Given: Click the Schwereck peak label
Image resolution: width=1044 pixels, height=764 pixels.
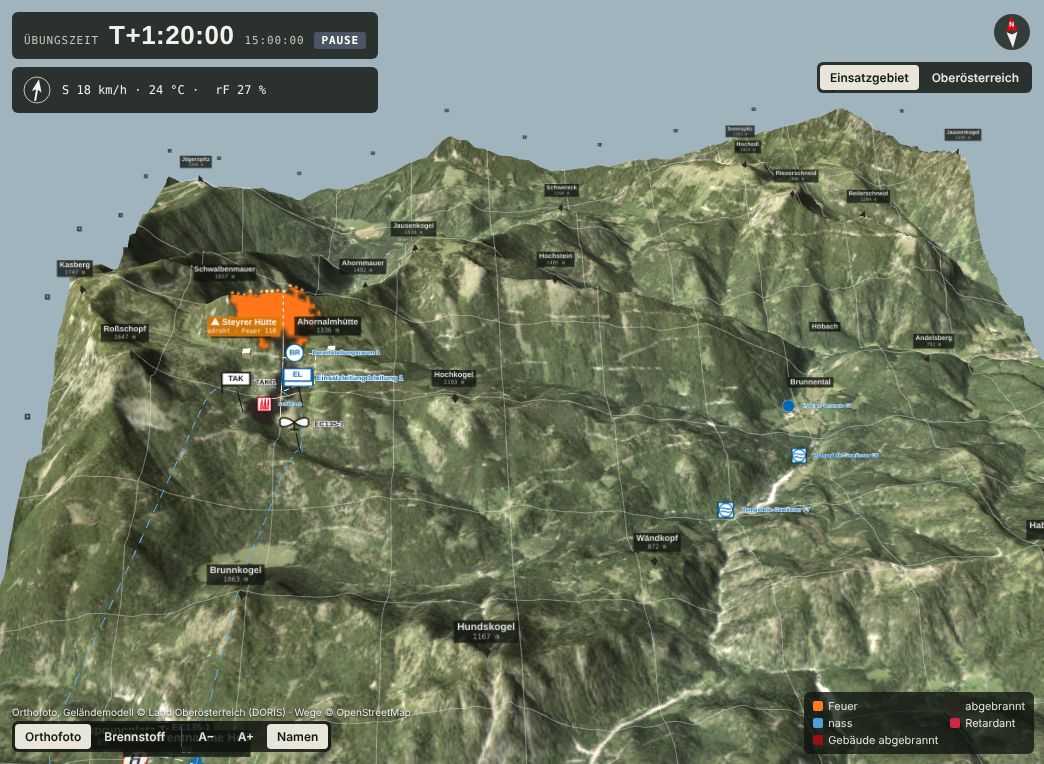Looking at the screenshot, I should [561, 190].
